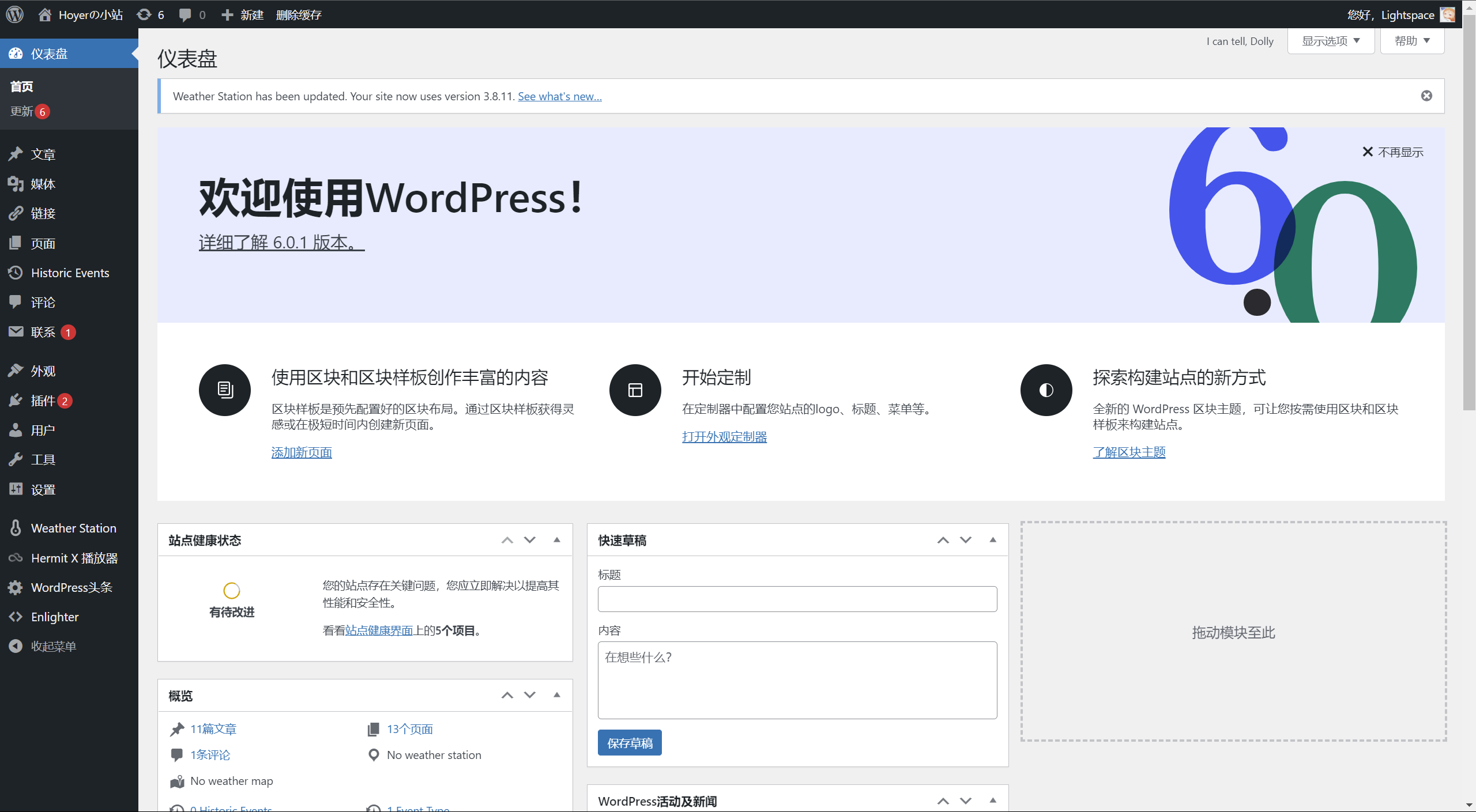Move 站点健康状态 panel down
This screenshot has width=1476, height=812.
click(x=529, y=540)
